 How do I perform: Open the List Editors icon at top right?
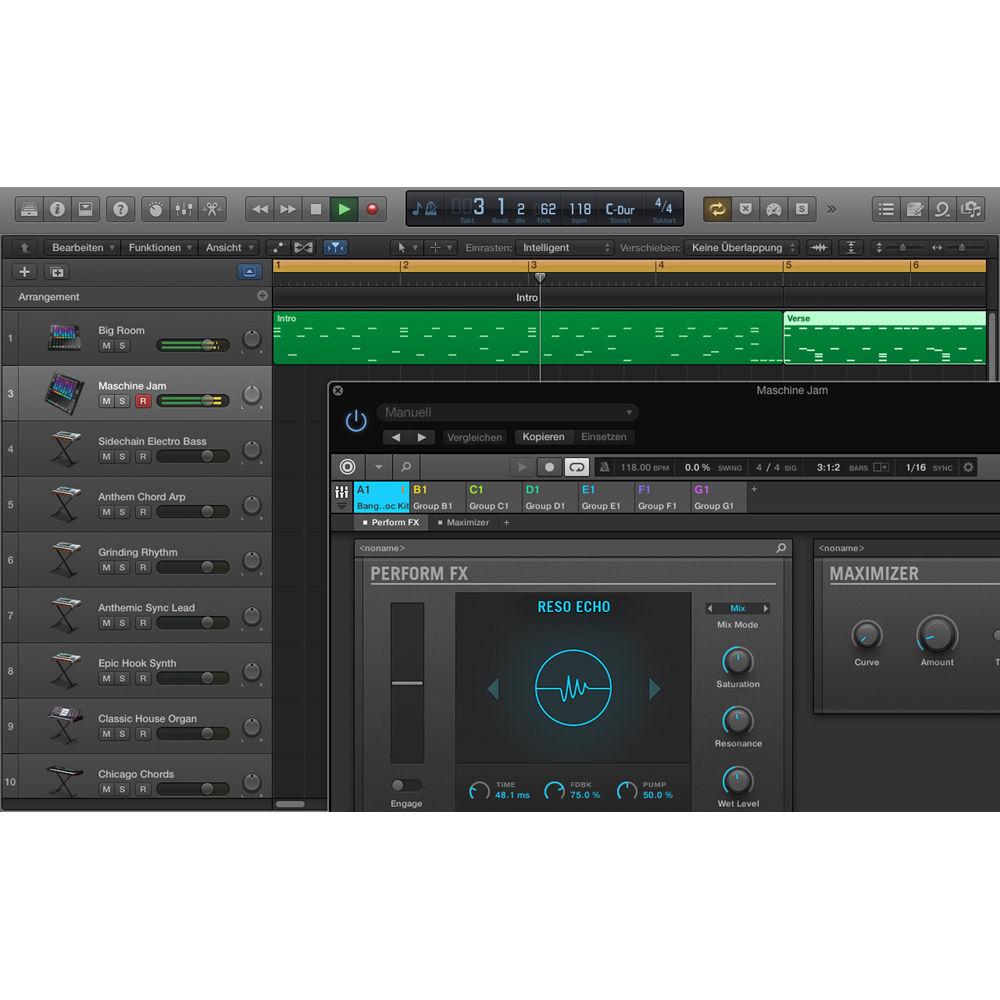click(885, 209)
